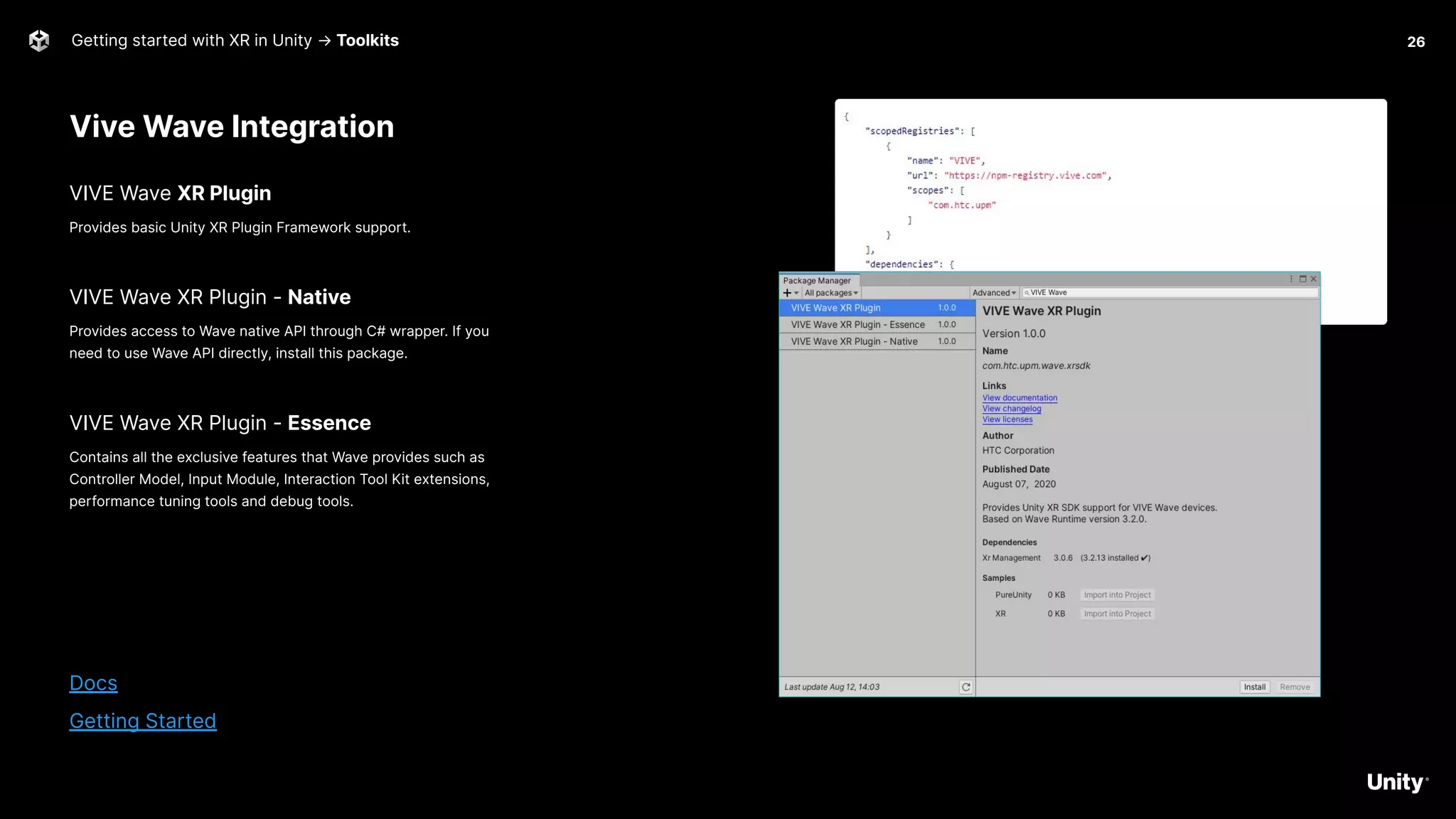Click the Install button
Viewport: 1456px width, 819px height.
tap(1254, 687)
